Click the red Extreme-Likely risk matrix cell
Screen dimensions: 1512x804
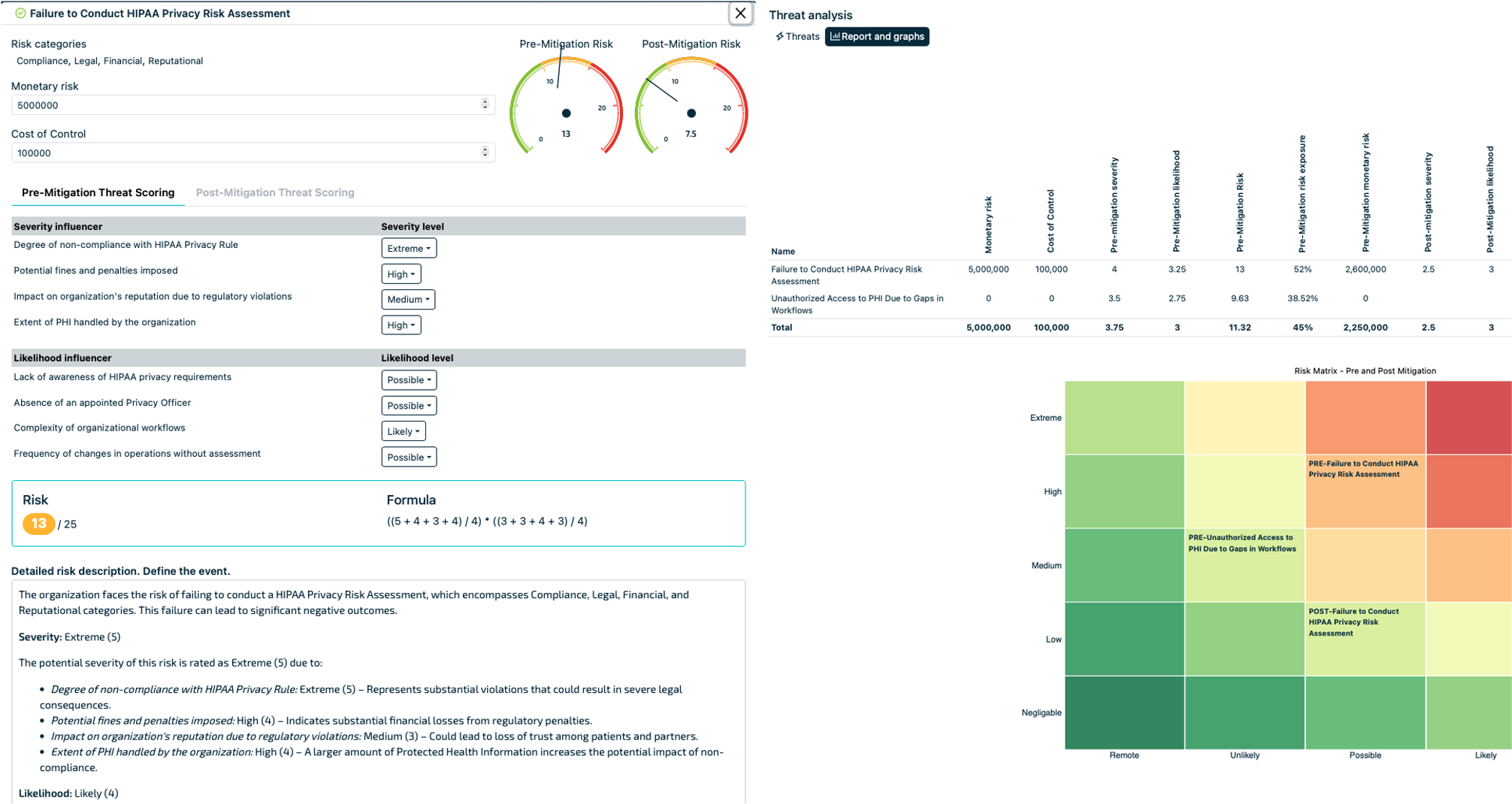point(1469,417)
